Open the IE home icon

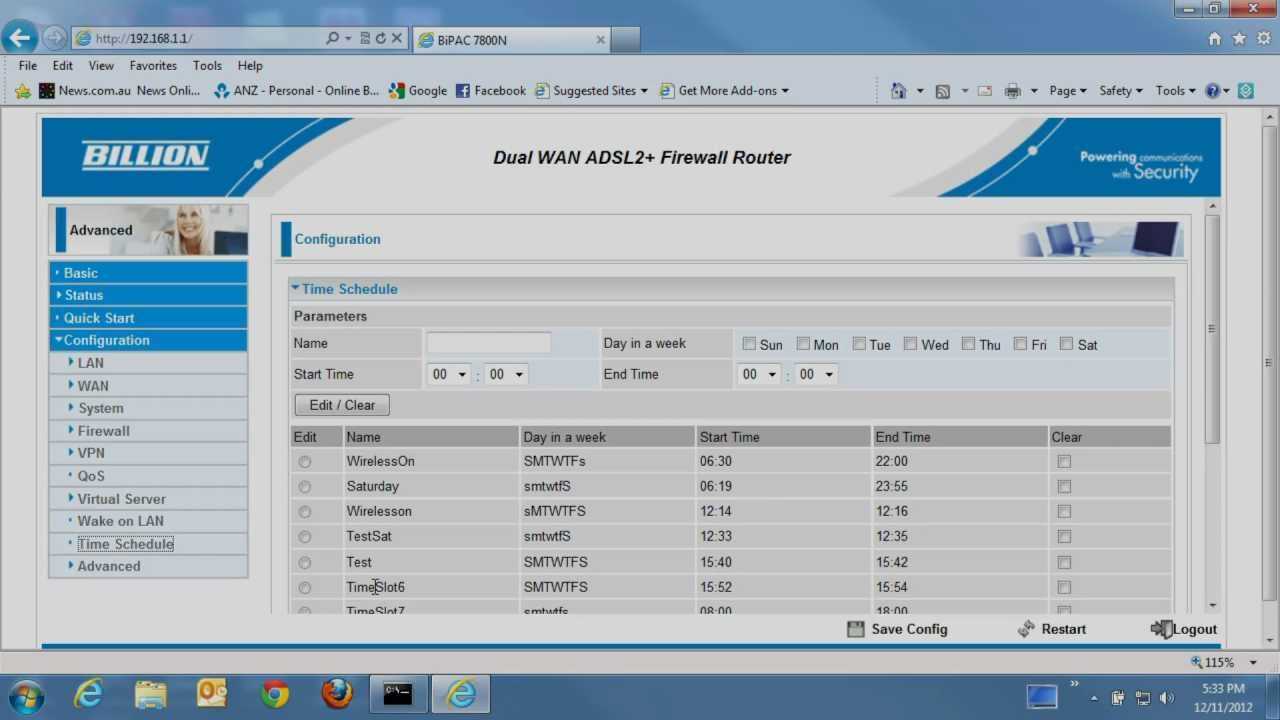click(1214, 39)
